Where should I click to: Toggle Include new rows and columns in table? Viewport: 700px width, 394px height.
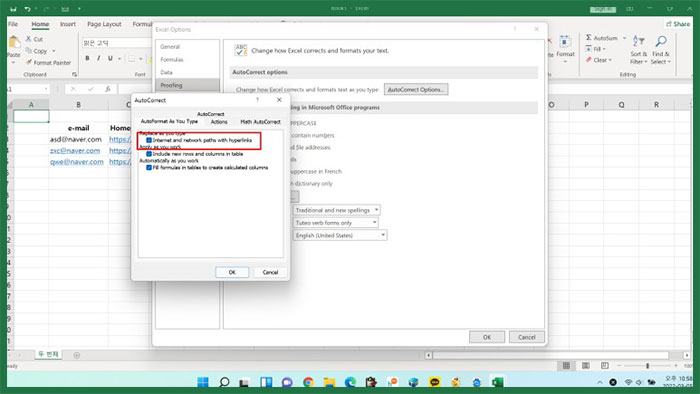(149, 154)
